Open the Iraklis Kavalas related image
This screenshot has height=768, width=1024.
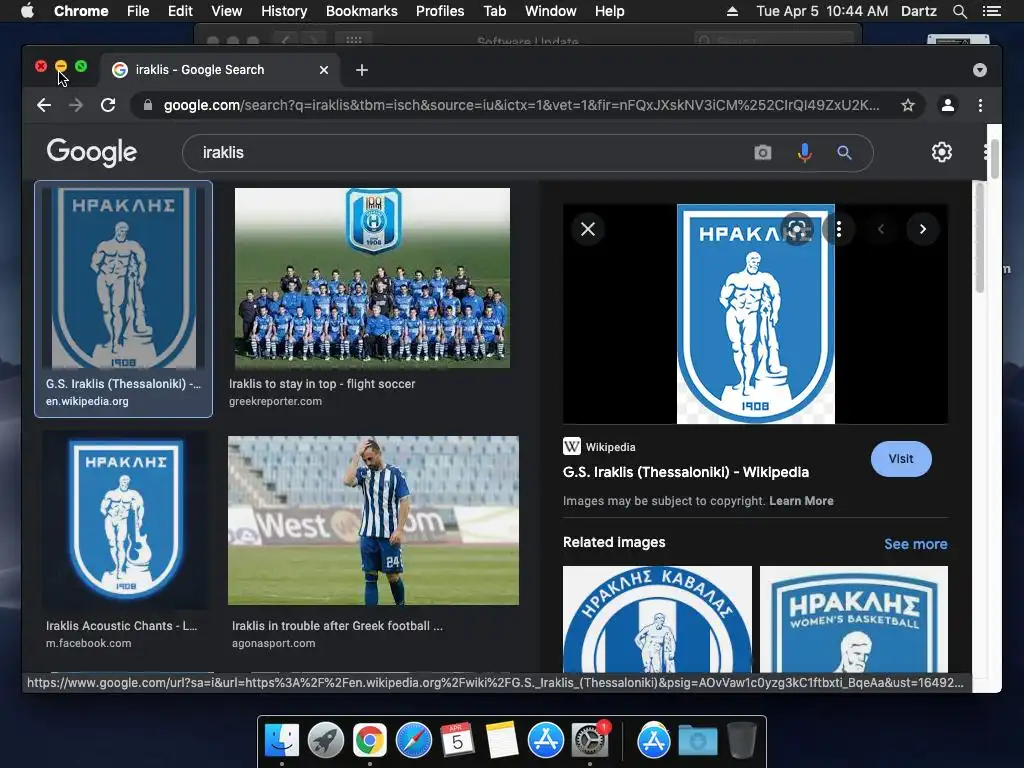click(x=657, y=619)
